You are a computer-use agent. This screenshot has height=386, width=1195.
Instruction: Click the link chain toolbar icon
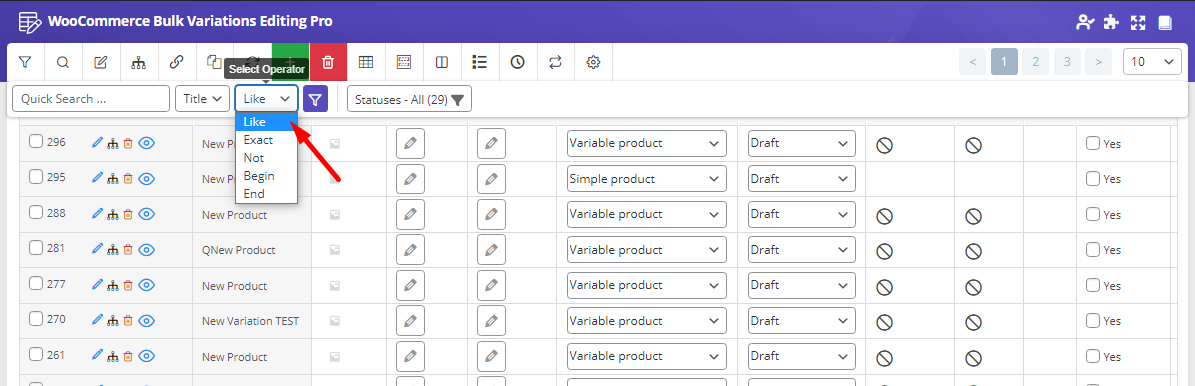[x=177, y=62]
